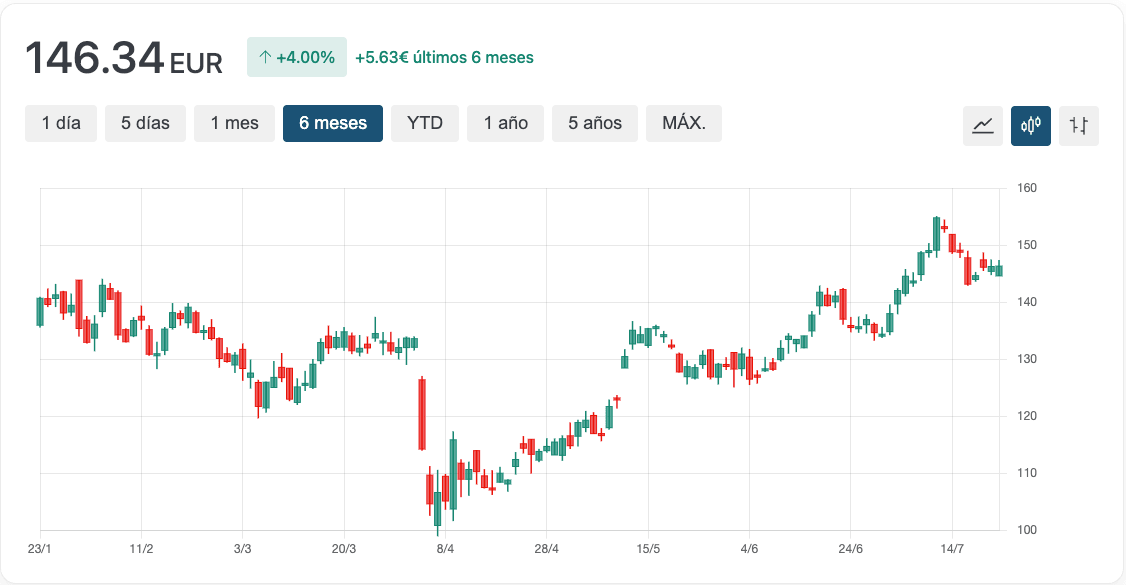View the "1 año" price history
This screenshot has width=1126, height=585.
[505, 123]
